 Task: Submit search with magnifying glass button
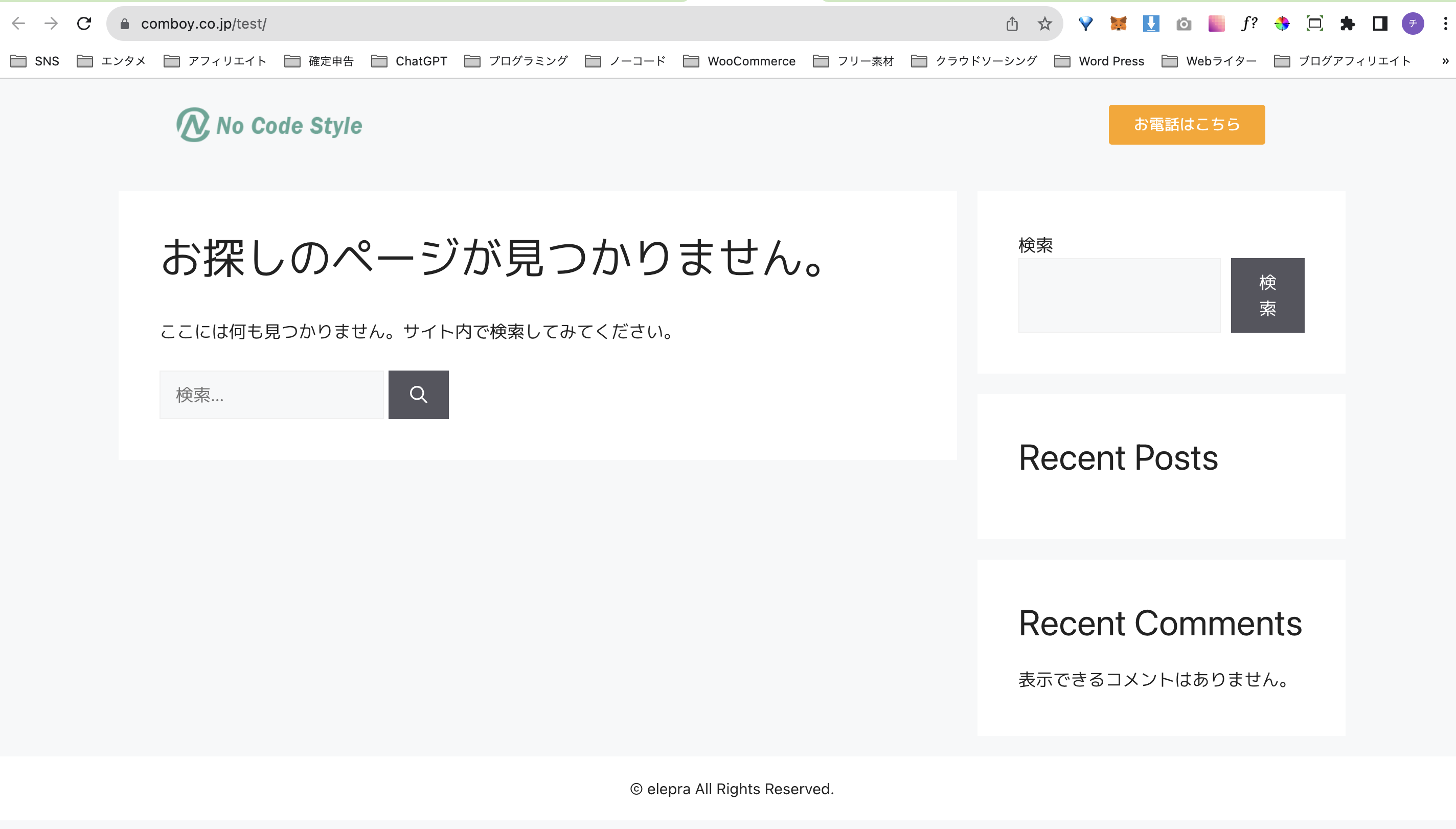pyautogui.click(x=419, y=395)
